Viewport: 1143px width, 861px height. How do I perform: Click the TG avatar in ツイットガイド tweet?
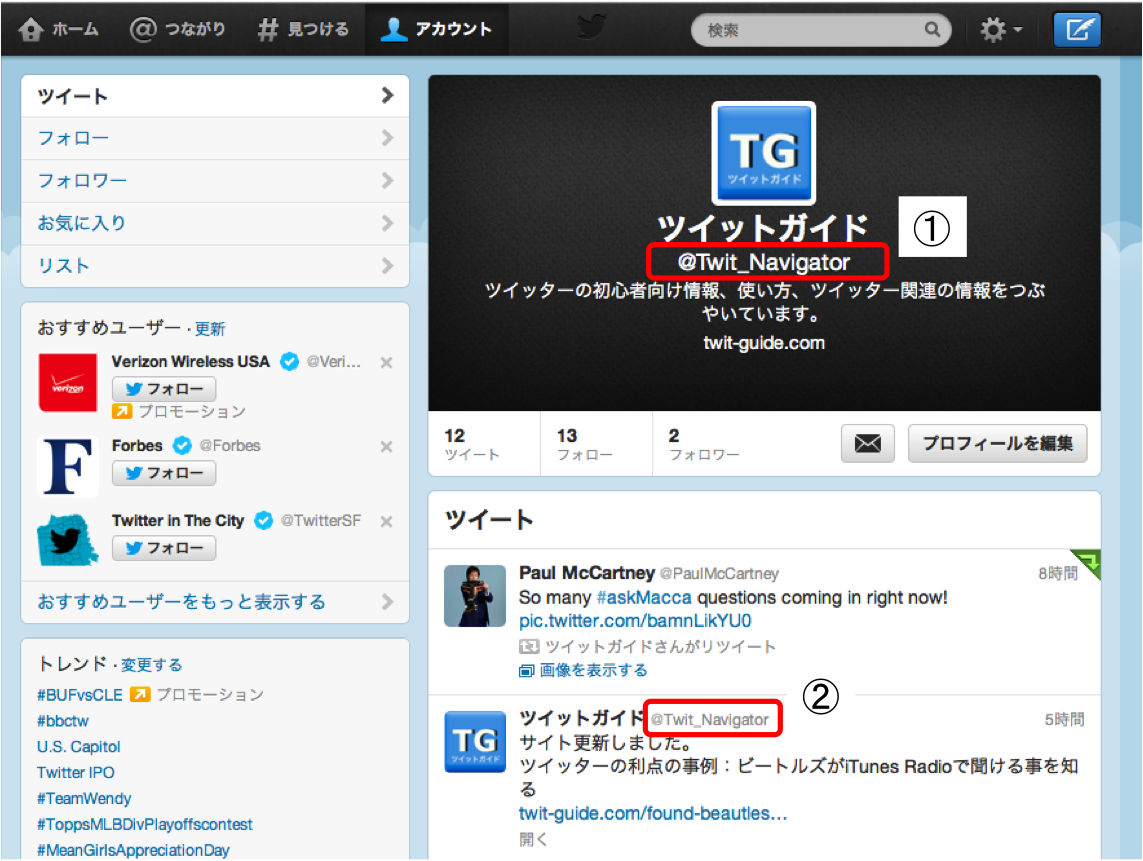click(475, 741)
